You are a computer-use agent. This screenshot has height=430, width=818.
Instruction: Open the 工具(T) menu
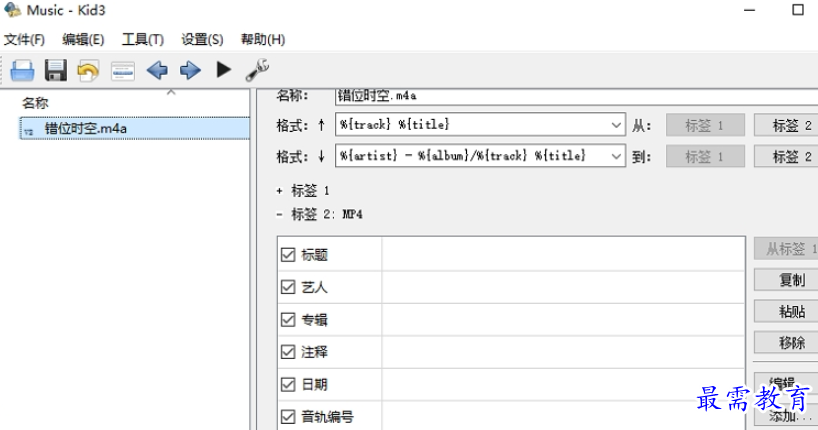[x=142, y=40]
